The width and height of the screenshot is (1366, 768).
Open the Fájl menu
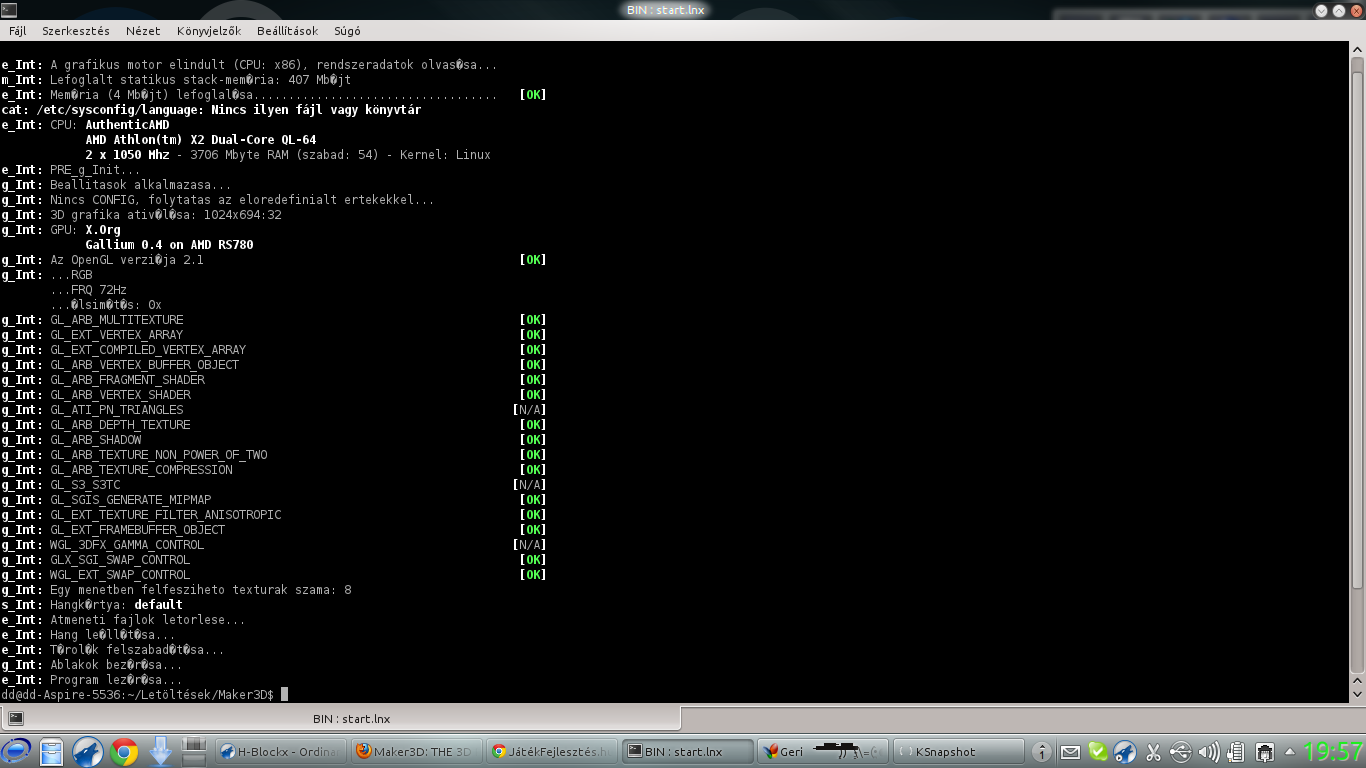pyautogui.click(x=18, y=31)
